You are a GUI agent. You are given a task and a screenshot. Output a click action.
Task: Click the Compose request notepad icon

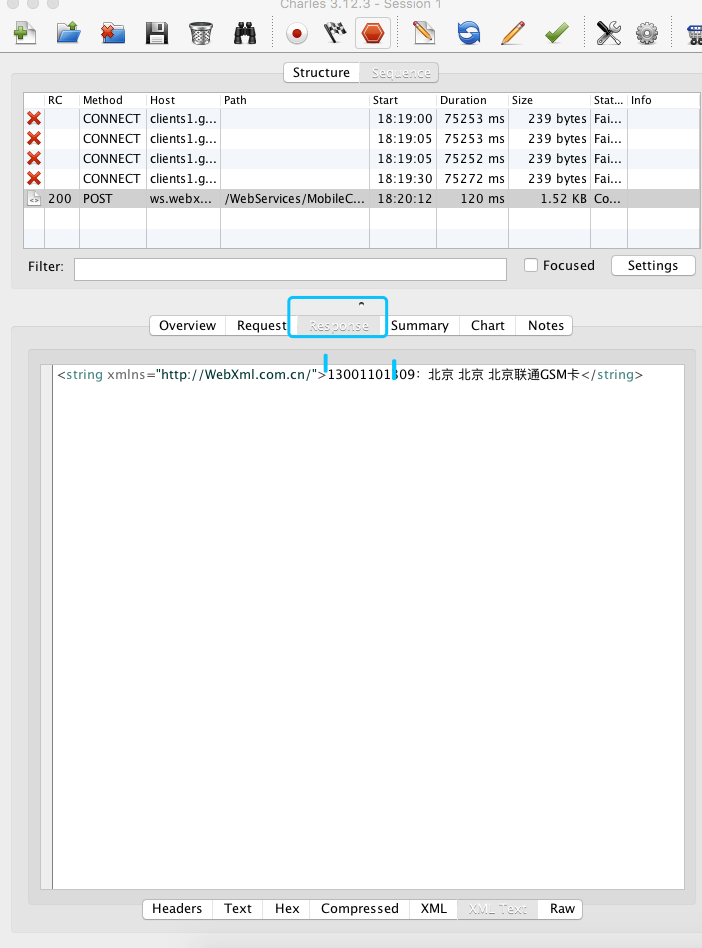(x=424, y=33)
